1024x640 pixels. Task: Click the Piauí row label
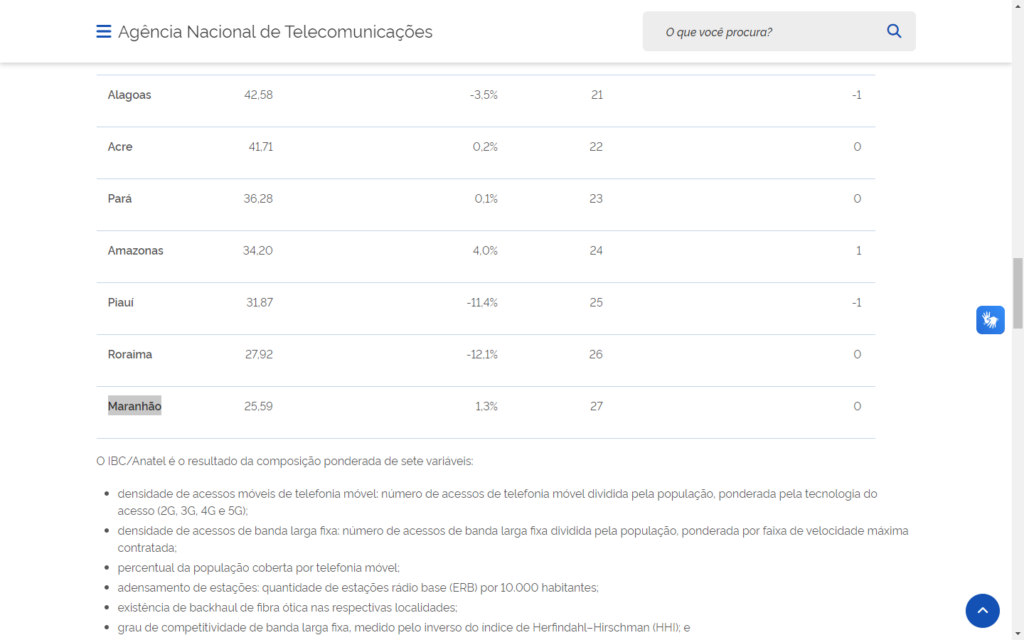(121, 303)
